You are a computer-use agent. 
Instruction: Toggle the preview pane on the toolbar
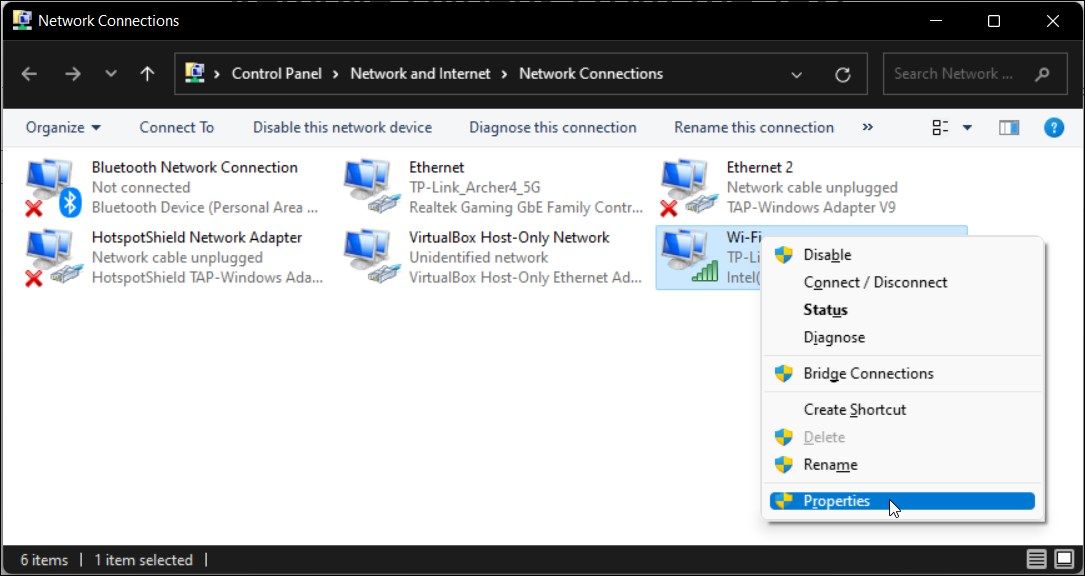pyautogui.click(x=1008, y=127)
